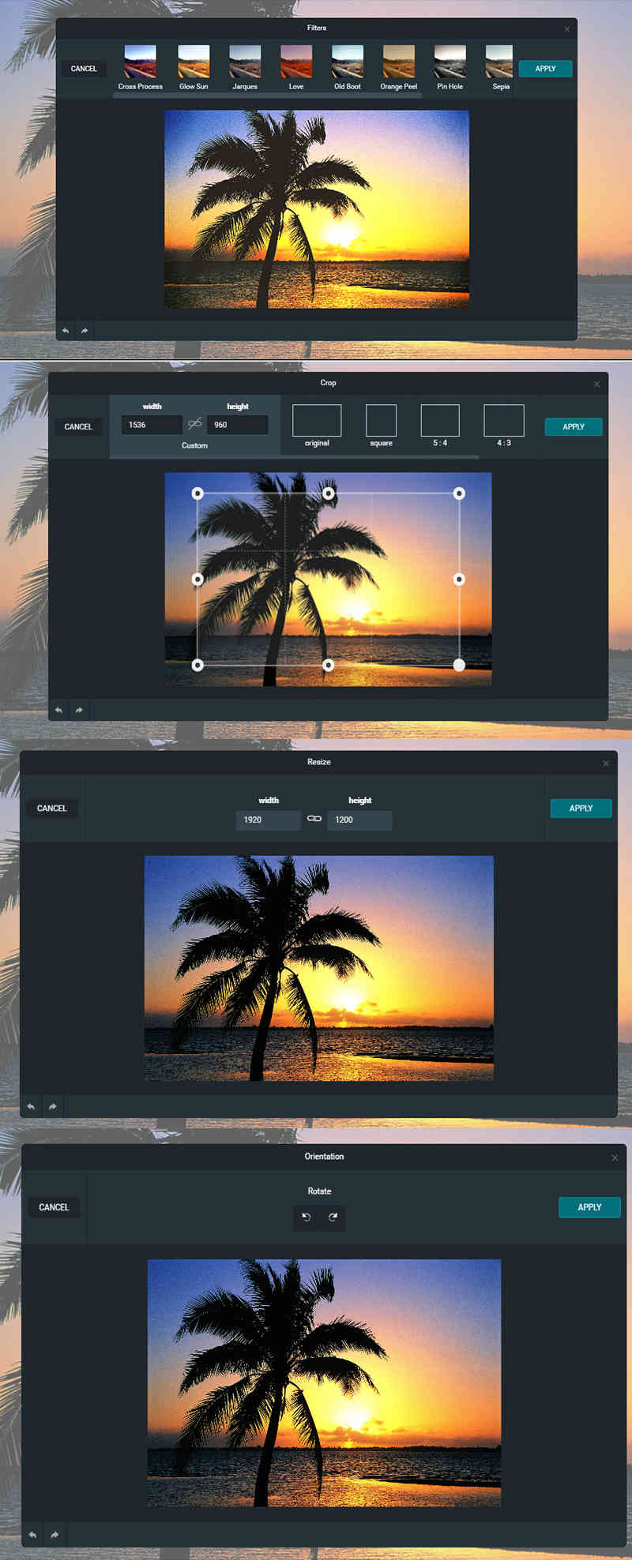Undo in the Orientation panel
Viewport: 632px width, 1568px height.
(x=33, y=1535)
